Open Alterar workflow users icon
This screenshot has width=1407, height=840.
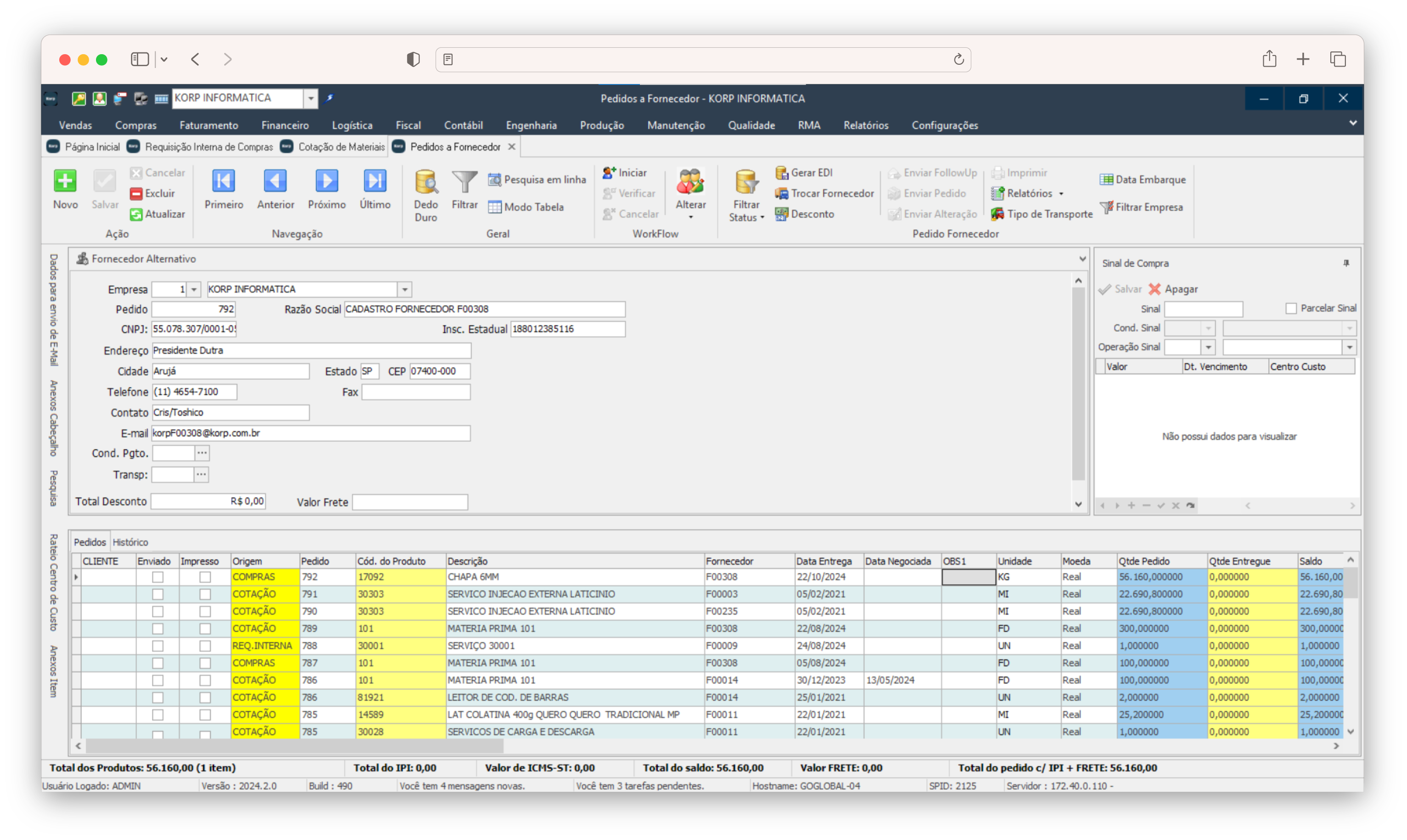(x=690, y=182)
